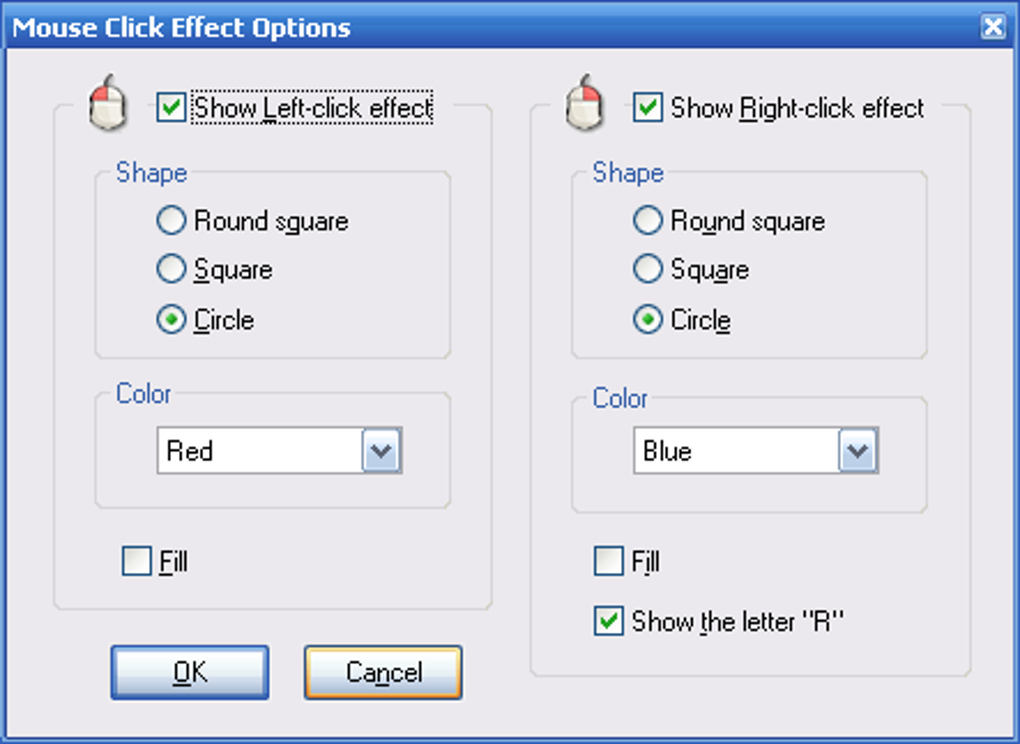The image size is (1020, 744).
Task: Uncheck Show Left-click effect checkbox
Action: (x=172, y=107)
